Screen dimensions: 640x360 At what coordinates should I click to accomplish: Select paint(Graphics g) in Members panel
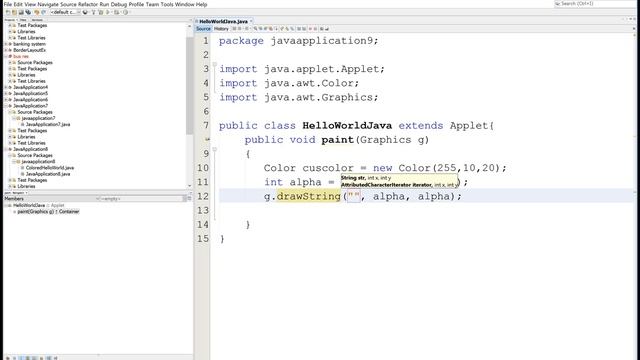coord(48,211)
